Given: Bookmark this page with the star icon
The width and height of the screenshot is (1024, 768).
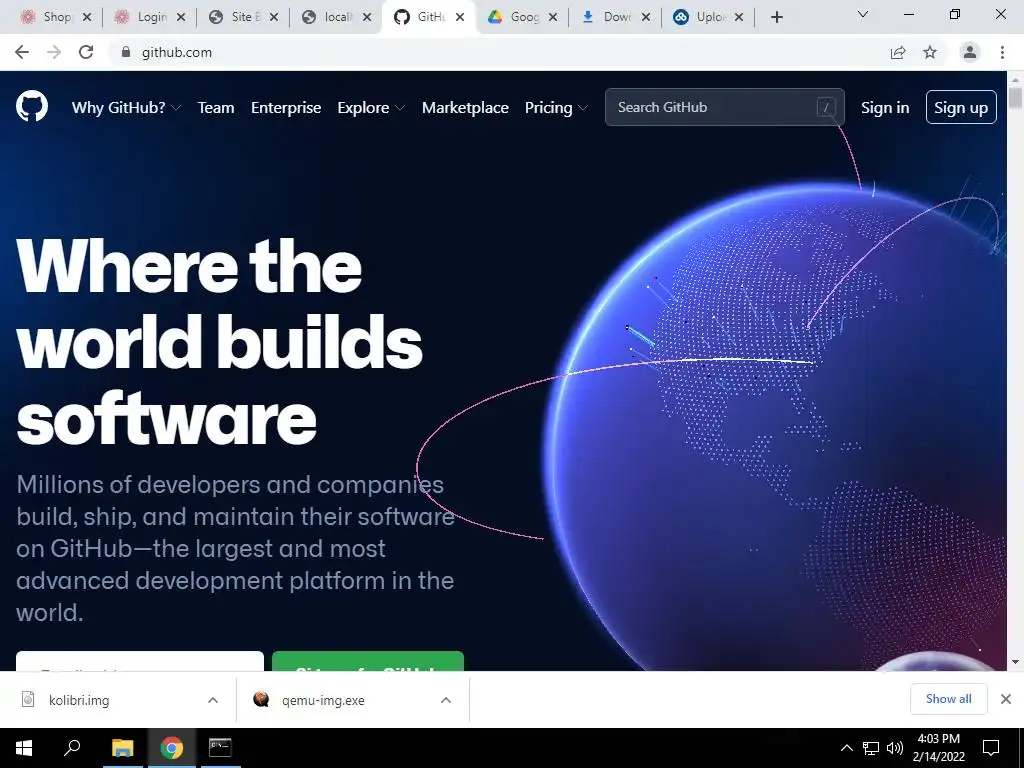Looking at the screenshot, I should point(930,52).
